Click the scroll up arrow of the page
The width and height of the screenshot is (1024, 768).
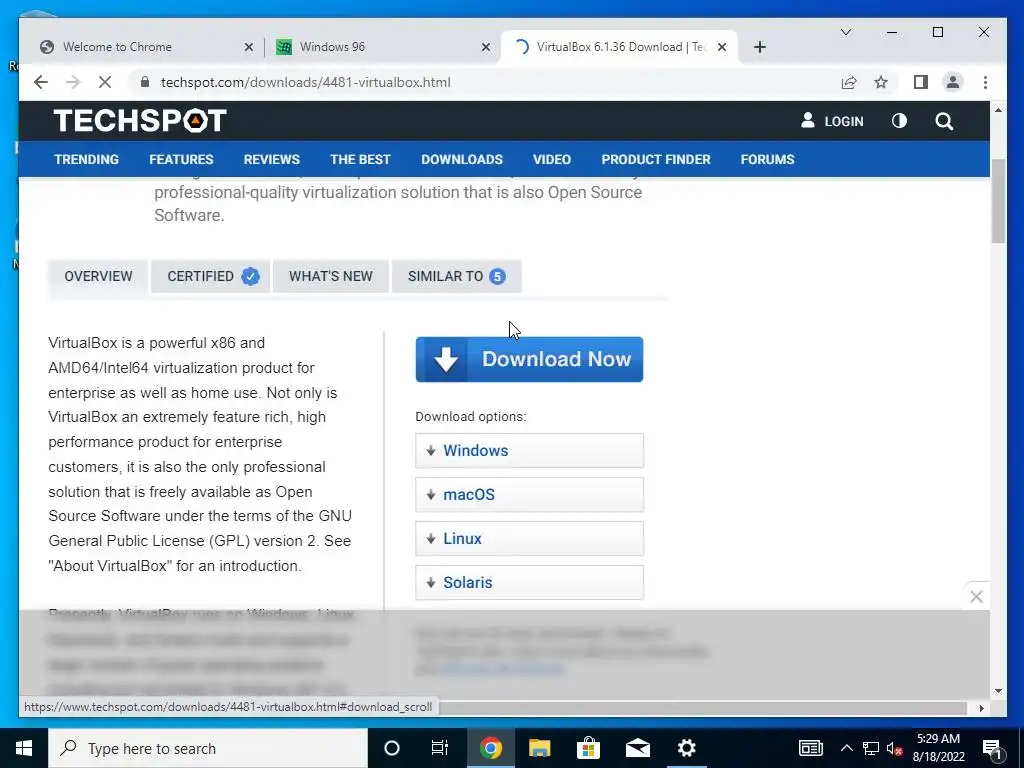coord(998,110)
